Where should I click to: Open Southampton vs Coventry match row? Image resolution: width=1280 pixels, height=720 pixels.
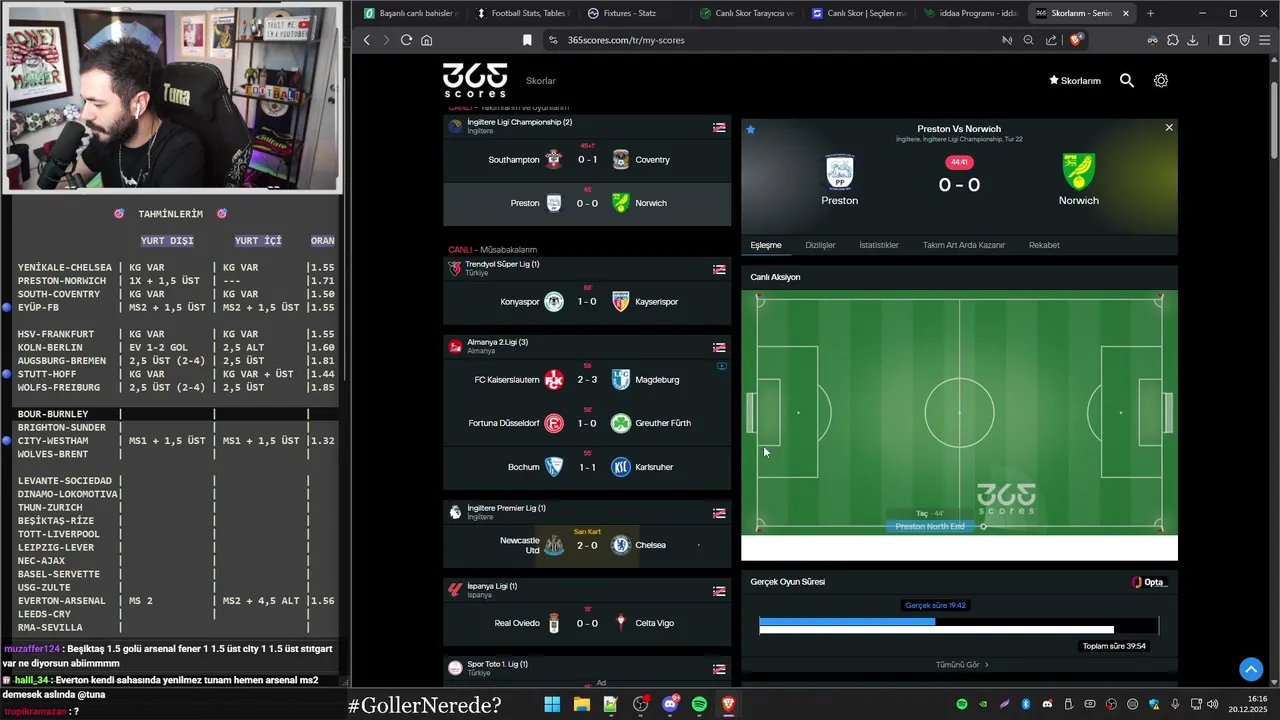tap(587, 160)
